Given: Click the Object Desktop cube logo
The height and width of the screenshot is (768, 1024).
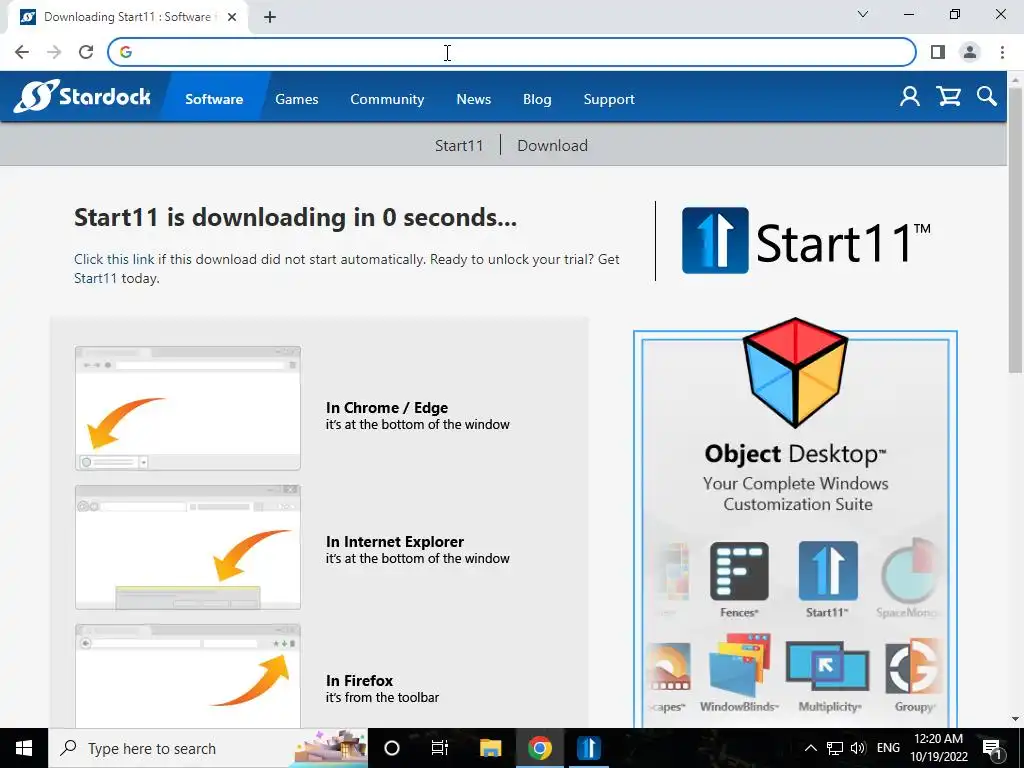Looking at the screenshot, I should pos(795,372).
